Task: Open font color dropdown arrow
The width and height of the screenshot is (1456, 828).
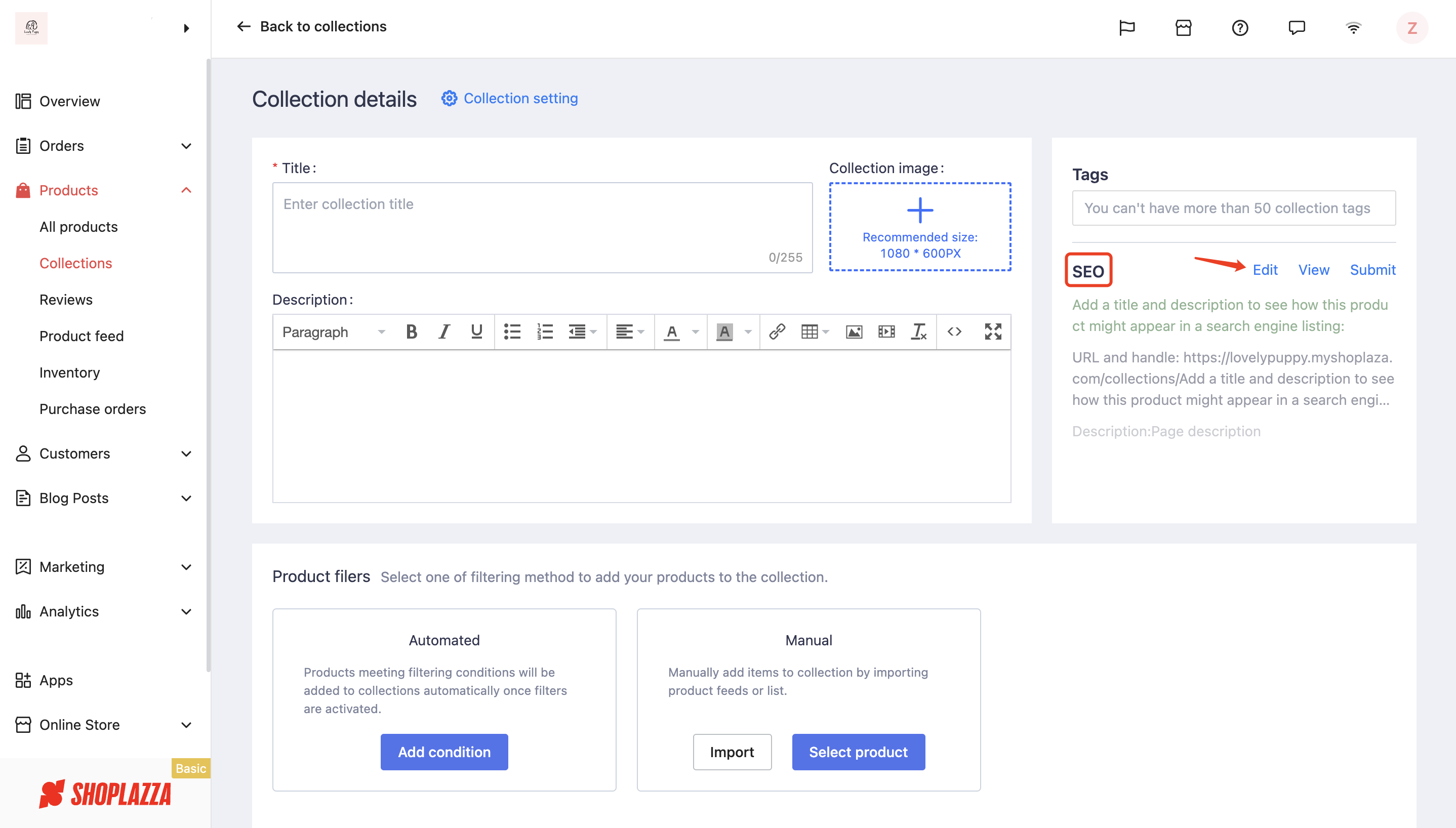Action: [x=695, y=332]
